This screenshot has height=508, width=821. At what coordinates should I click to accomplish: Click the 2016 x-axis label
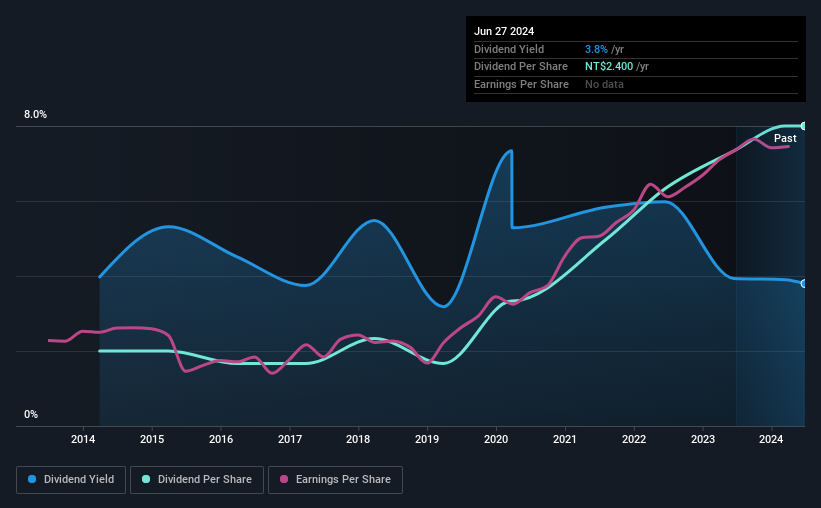coord(221,439)
